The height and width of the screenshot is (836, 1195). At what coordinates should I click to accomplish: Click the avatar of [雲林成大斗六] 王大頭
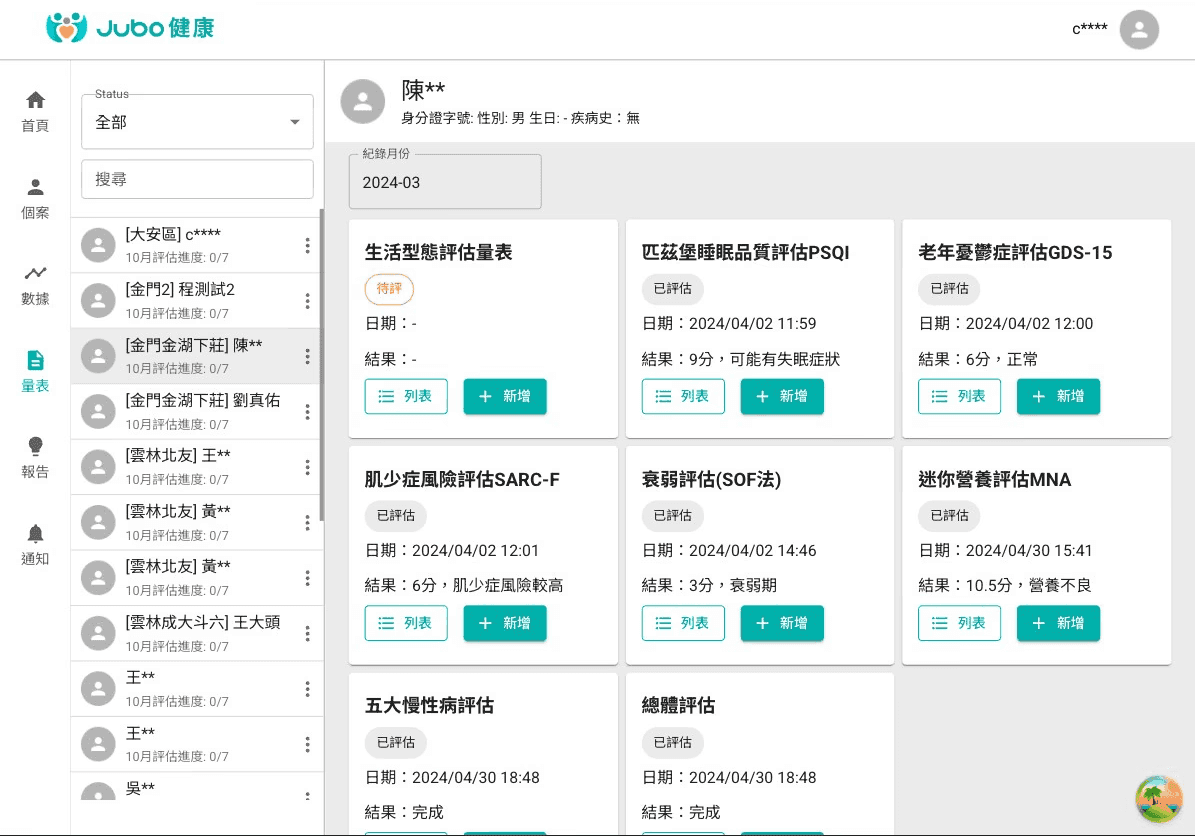[x=98, y=633]
